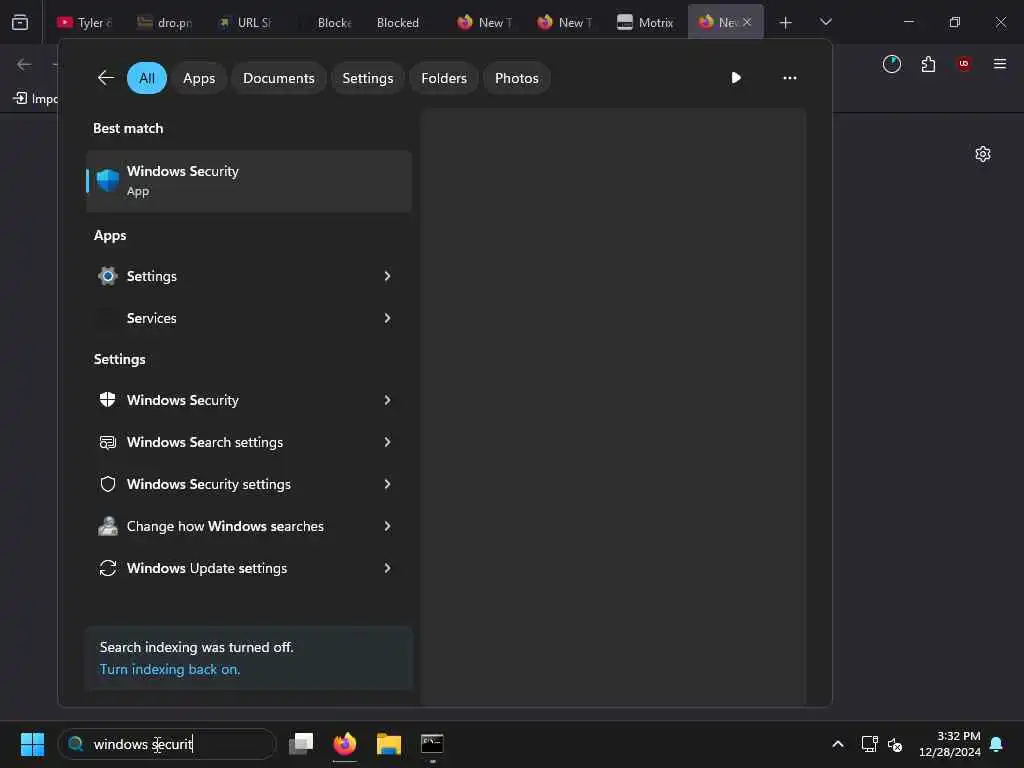Switch to the Documents filter
Screen dimensions: 1024x768
tap(278, 78)
